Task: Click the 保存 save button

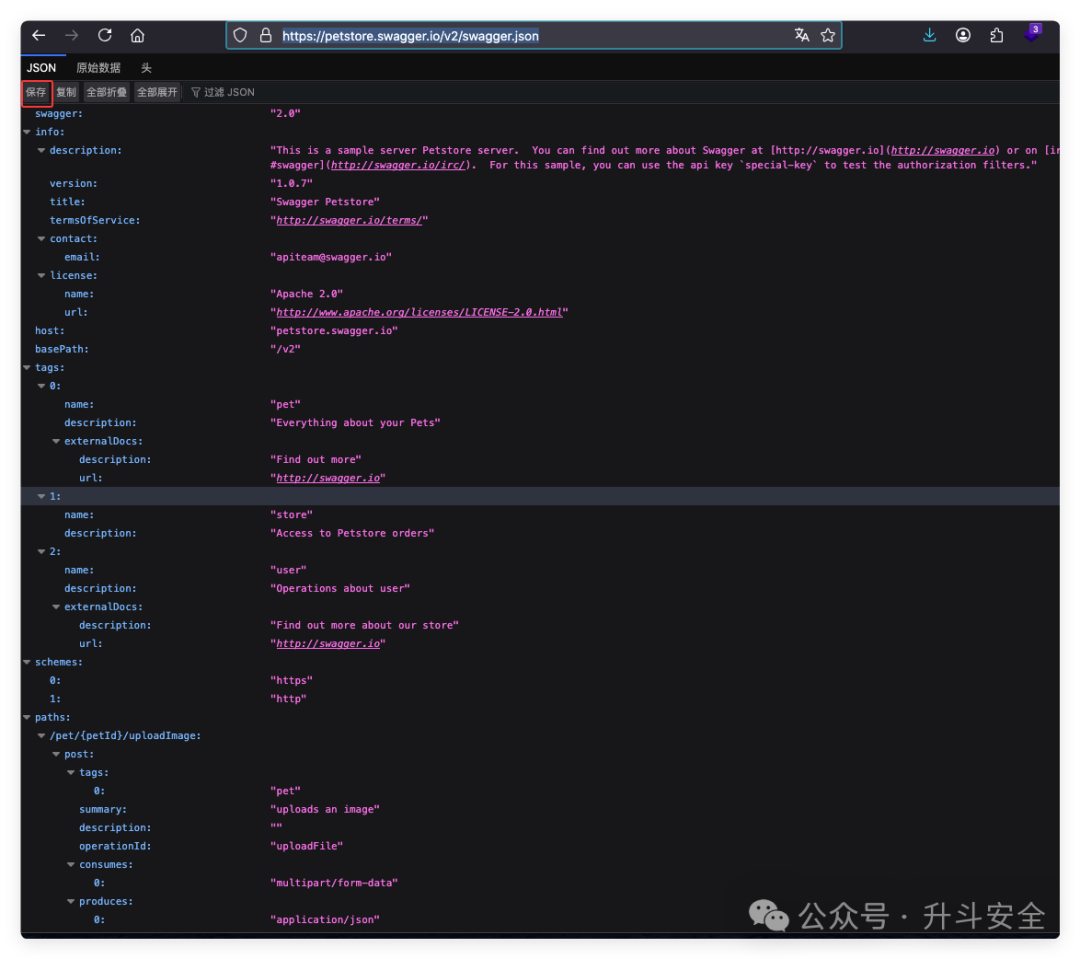Action: 36,92
